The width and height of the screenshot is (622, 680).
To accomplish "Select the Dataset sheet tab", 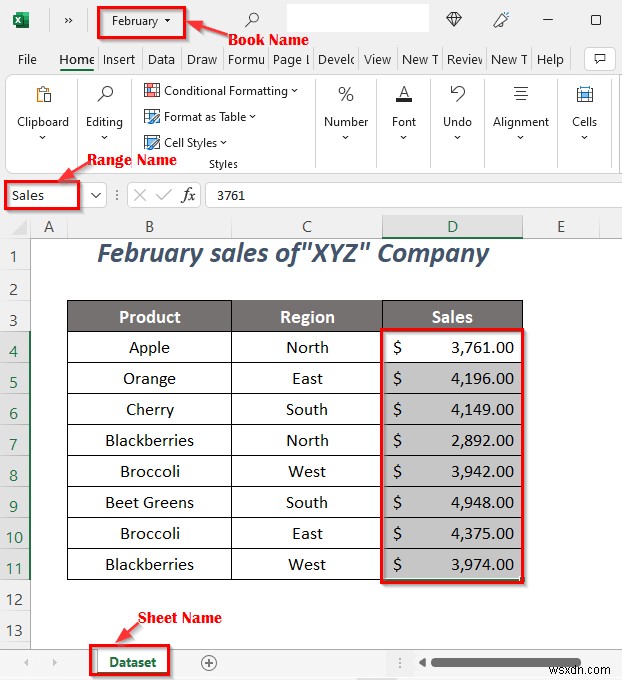I will pos(132,662).
